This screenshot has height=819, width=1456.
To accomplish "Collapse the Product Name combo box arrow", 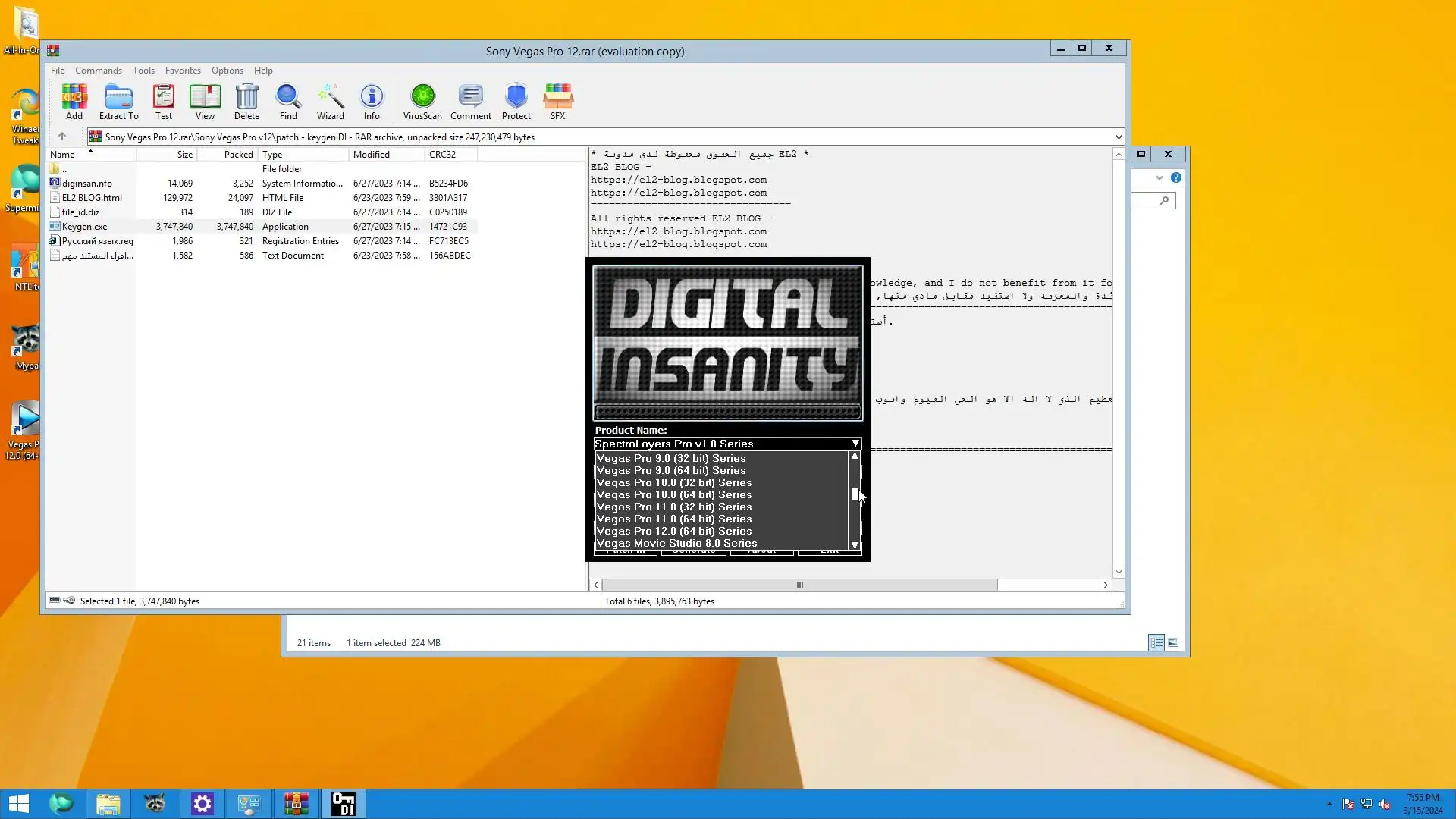I will [855, 444].
